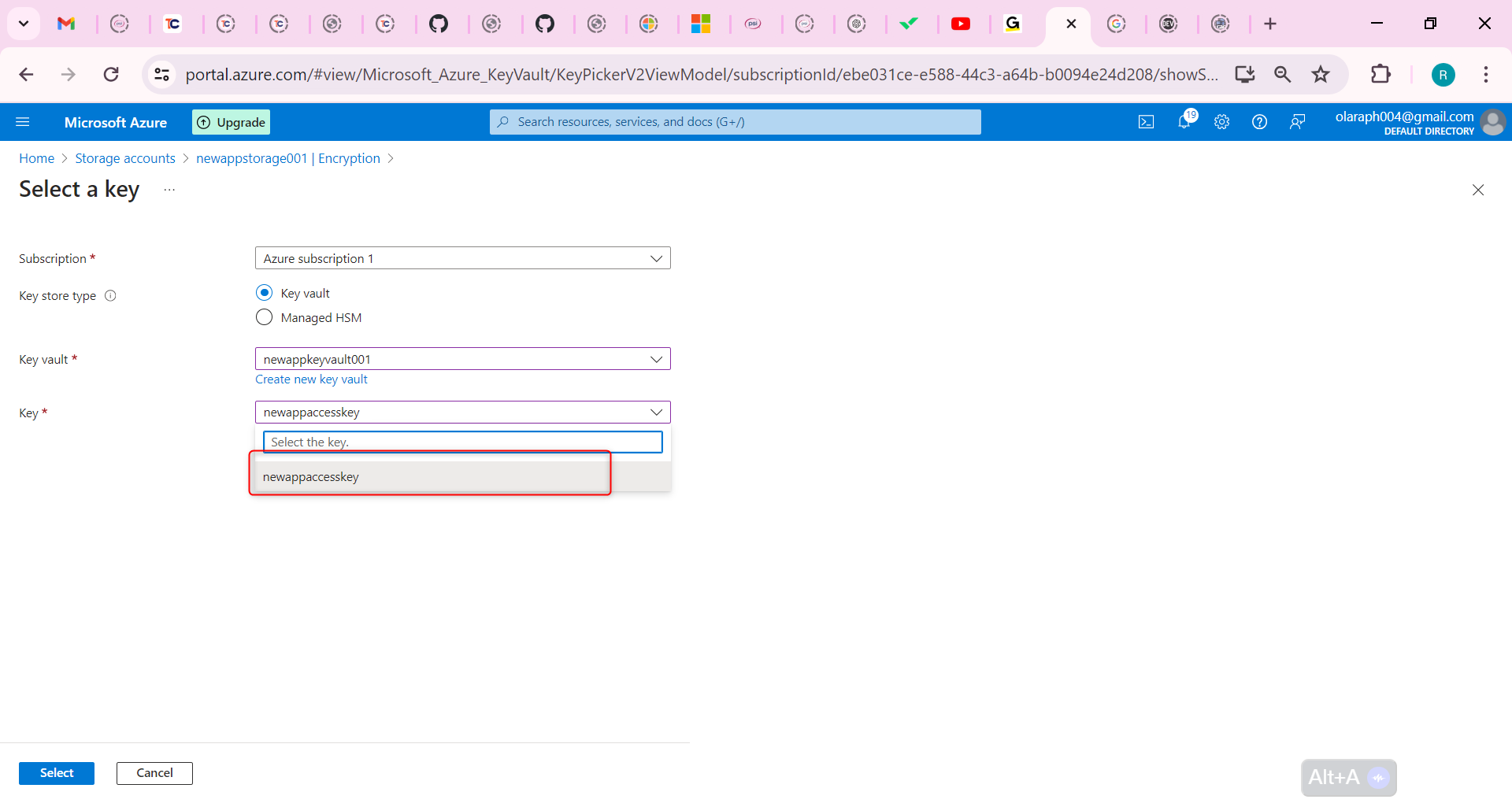1512x803 pixels.
Task: Switch to the Microsoft logo tab
Action: [701, 24]
